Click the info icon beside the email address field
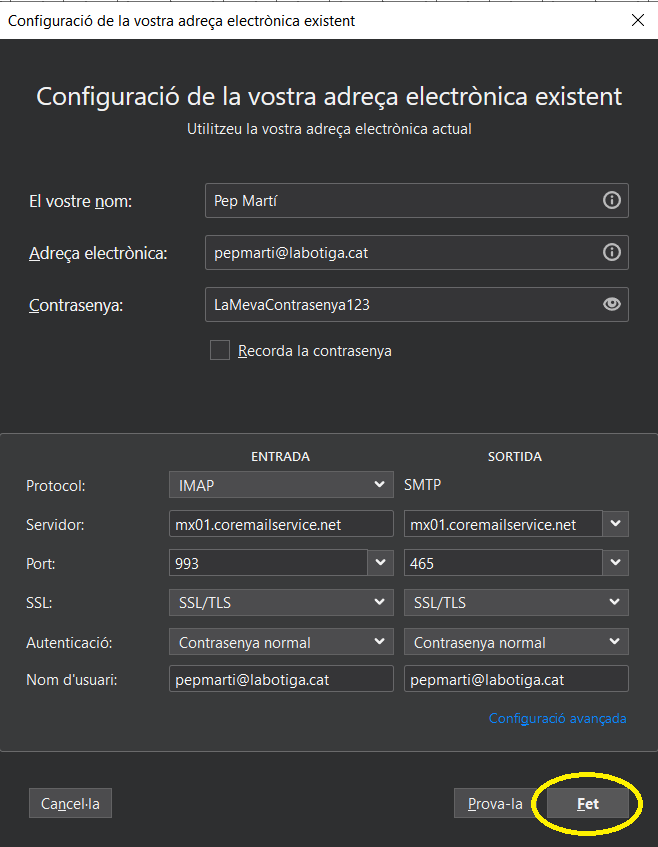The image size is (658, 847). tap(612, 252)
